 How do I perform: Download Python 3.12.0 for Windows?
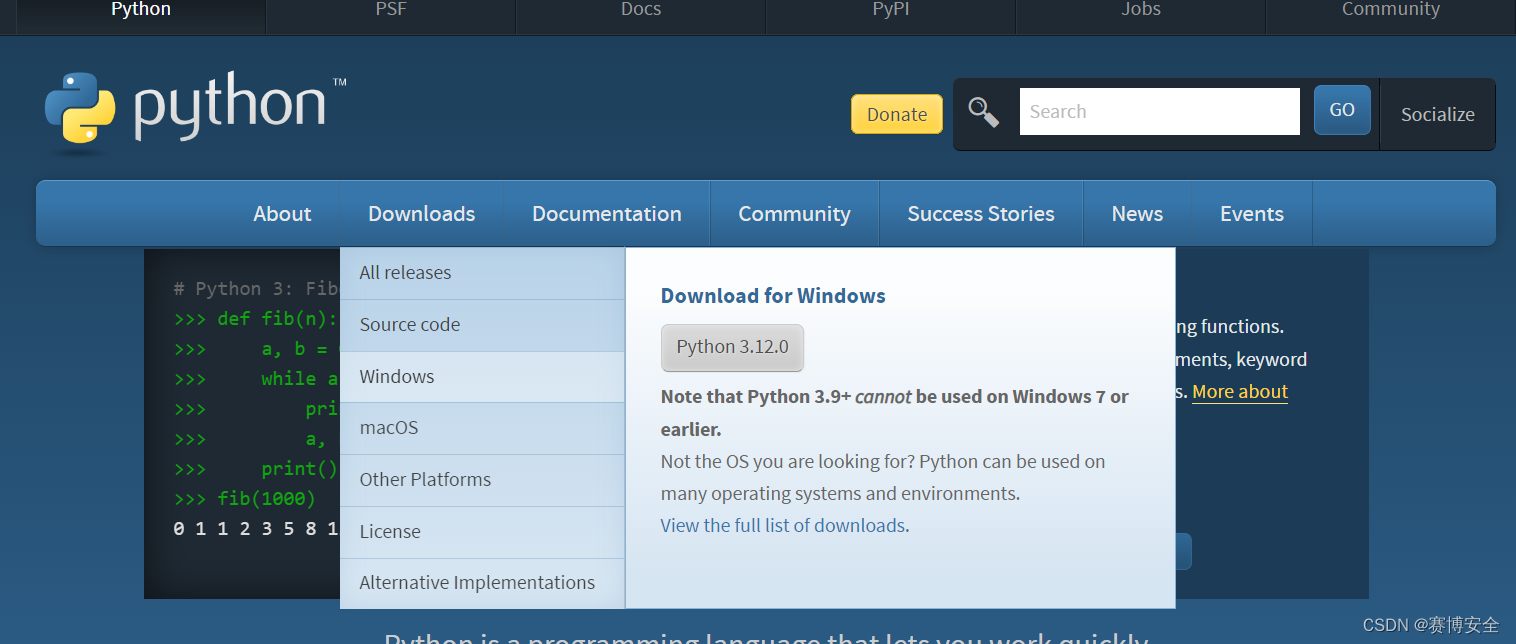(732, 347)
